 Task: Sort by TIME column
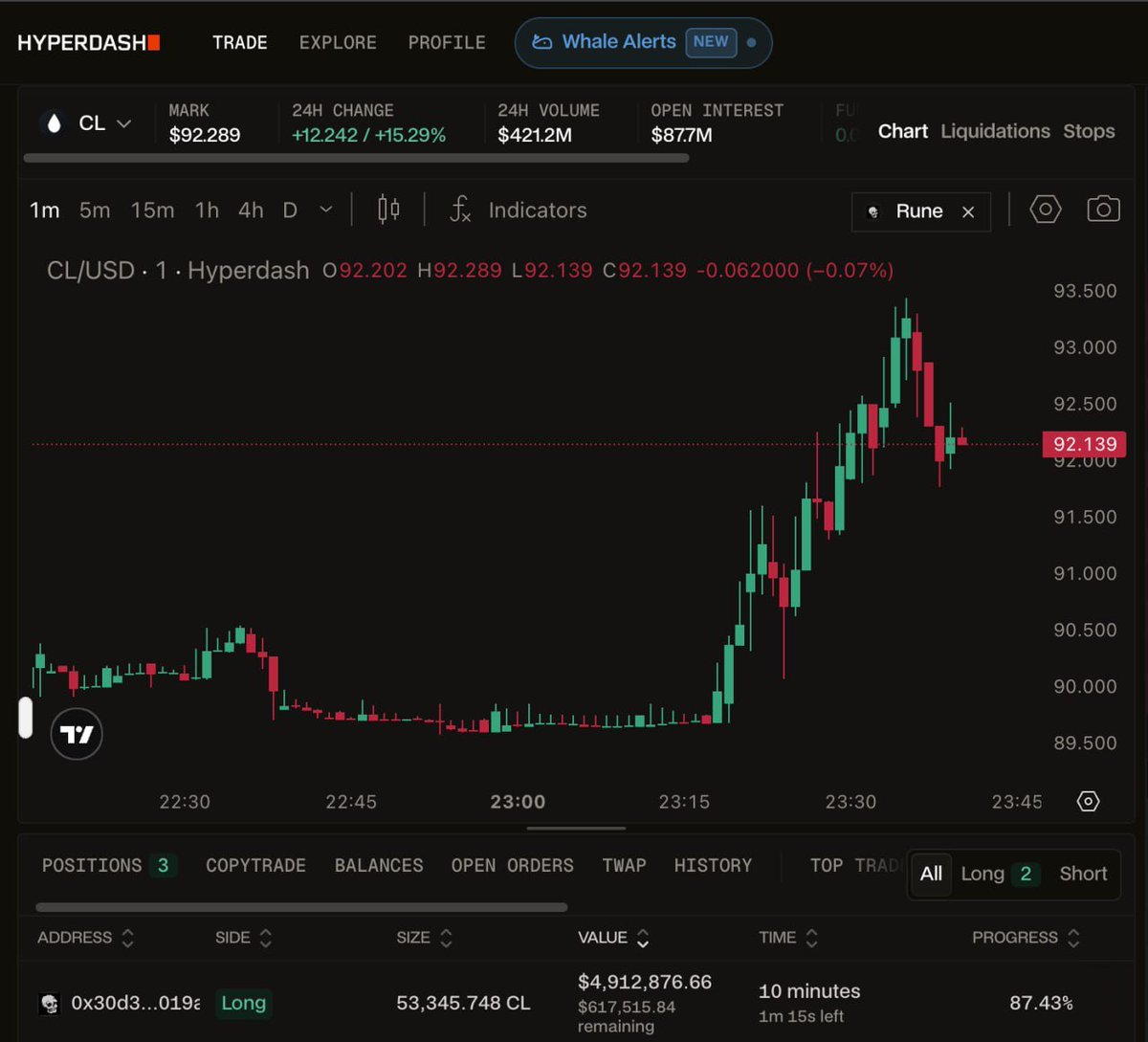[789, 938]
